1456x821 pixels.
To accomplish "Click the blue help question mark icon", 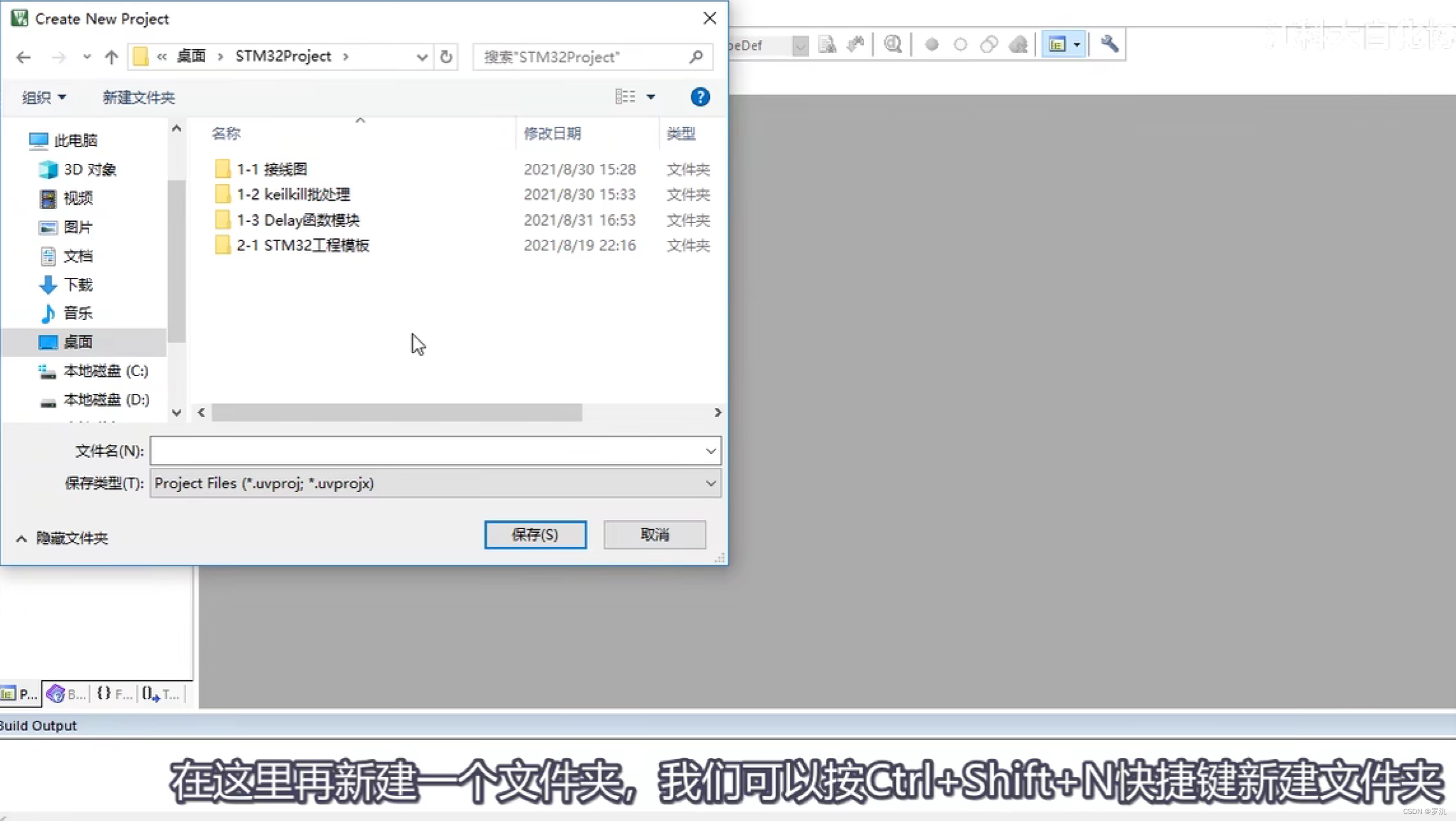I will [x=700, y=97].
